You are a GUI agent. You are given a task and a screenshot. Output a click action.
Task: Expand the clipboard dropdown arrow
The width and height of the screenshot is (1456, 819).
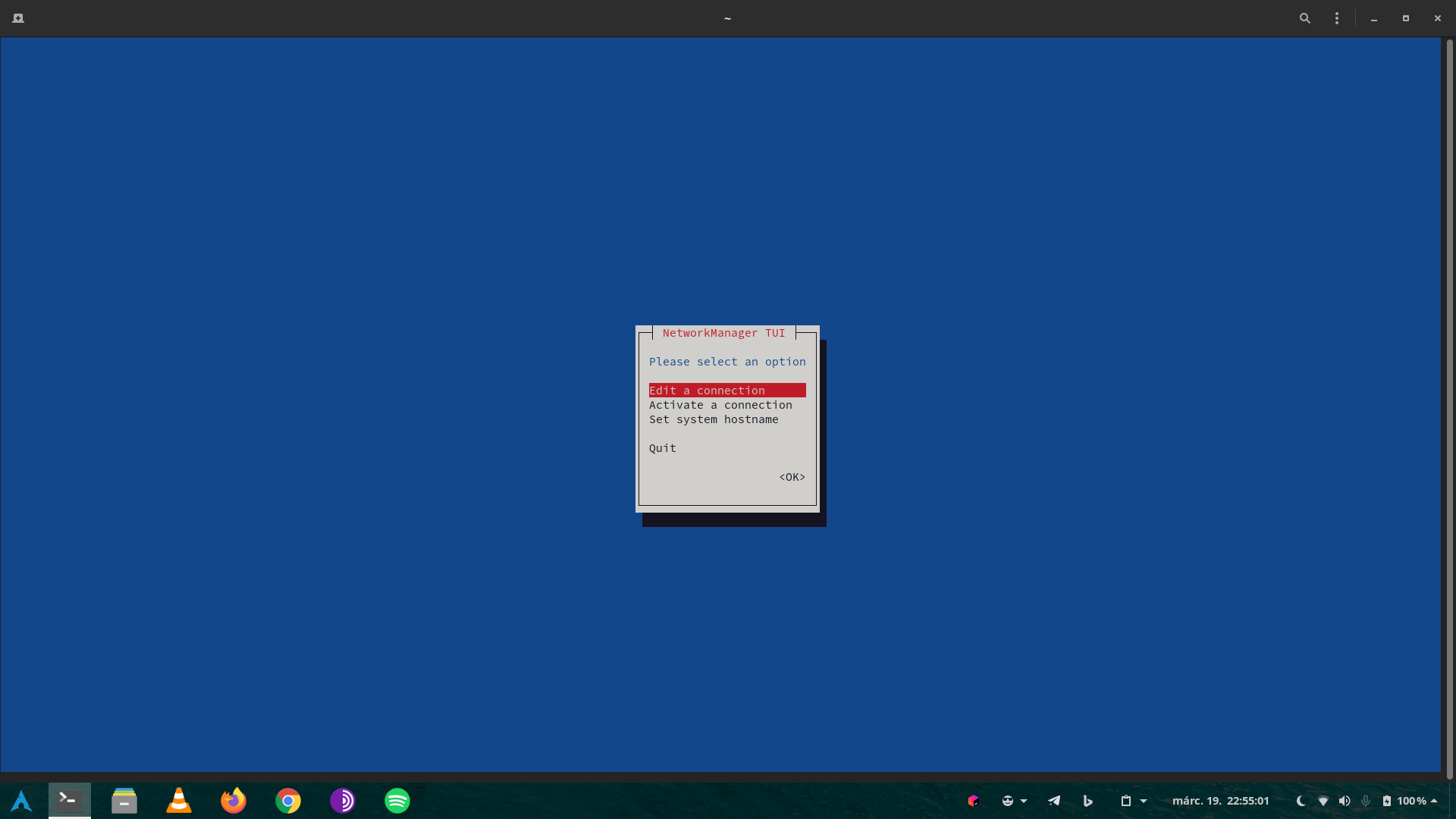(x=1144, y=801)
